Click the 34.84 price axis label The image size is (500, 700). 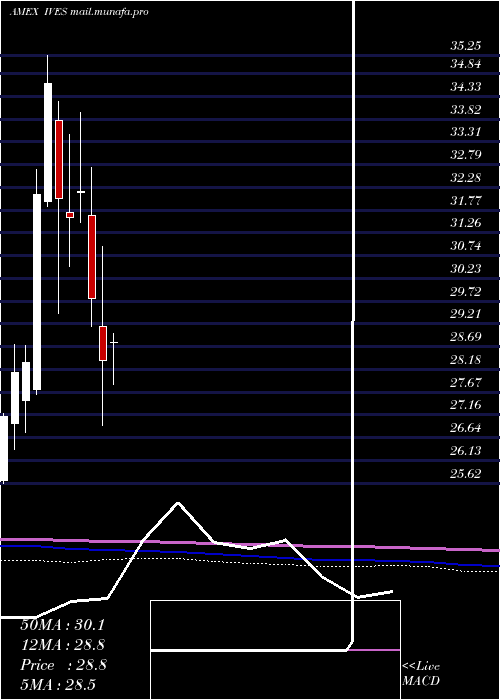466,64
